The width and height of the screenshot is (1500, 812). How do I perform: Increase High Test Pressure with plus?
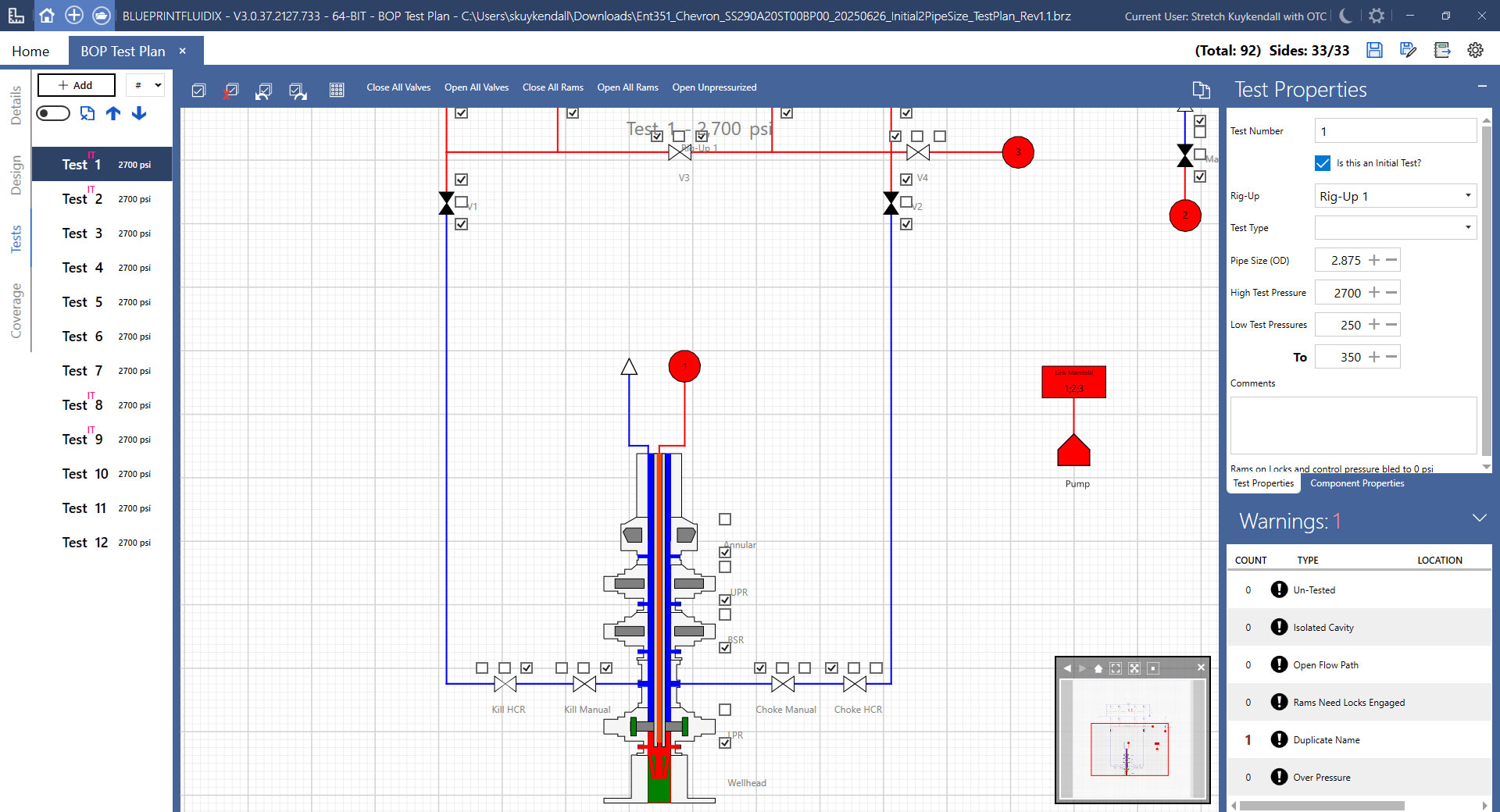coord(1374,293)
